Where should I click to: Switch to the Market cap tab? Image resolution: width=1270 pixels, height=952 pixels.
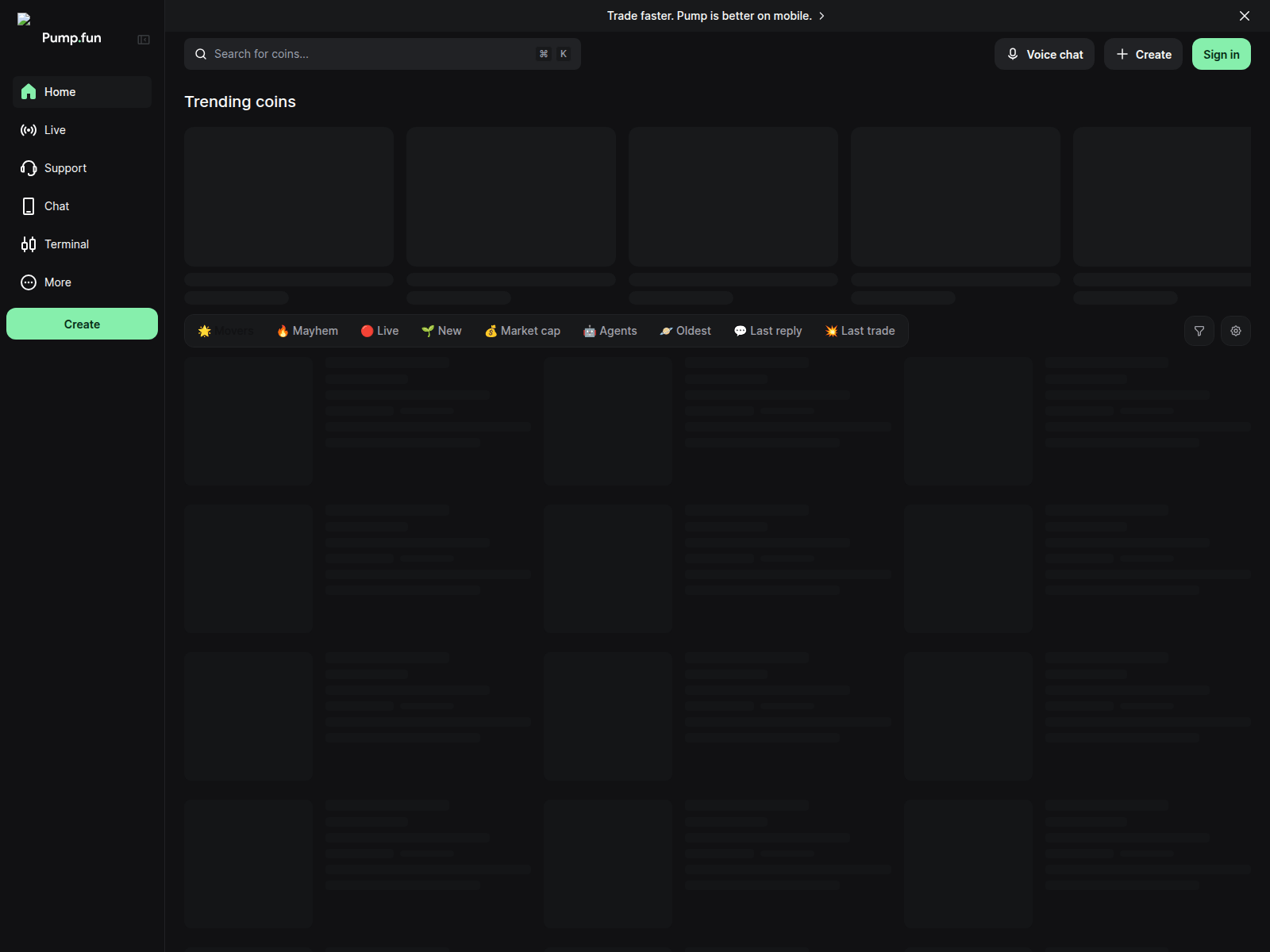tap(522, 331)
